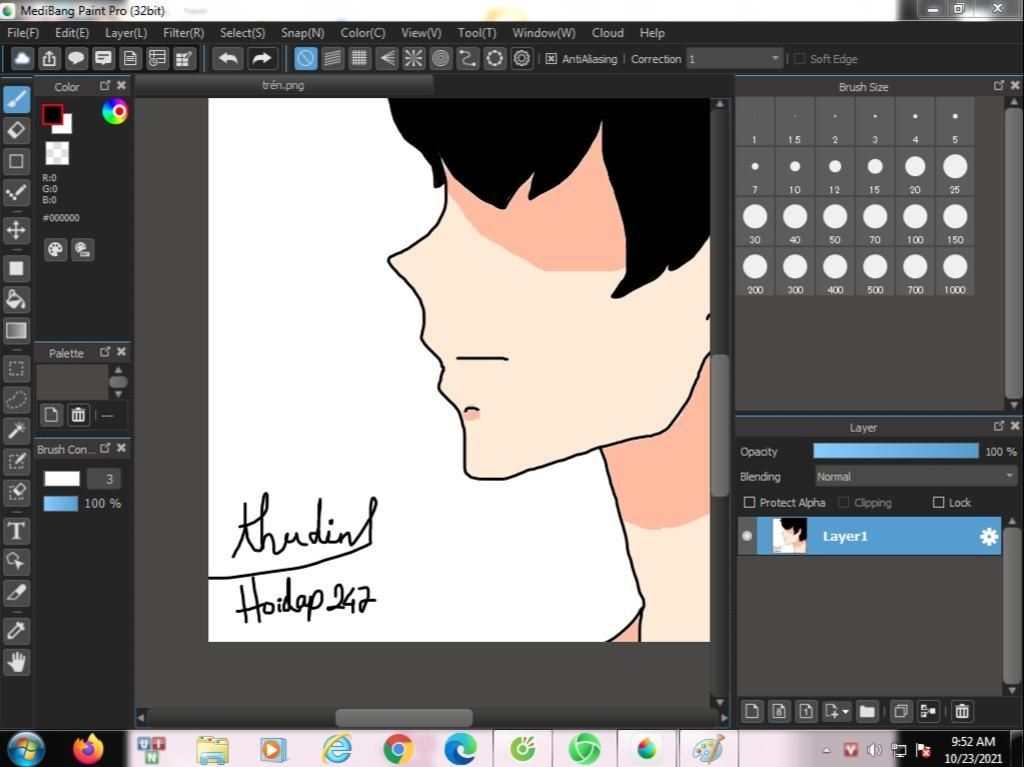Adjust brush control opacity slider

[61, 503]
